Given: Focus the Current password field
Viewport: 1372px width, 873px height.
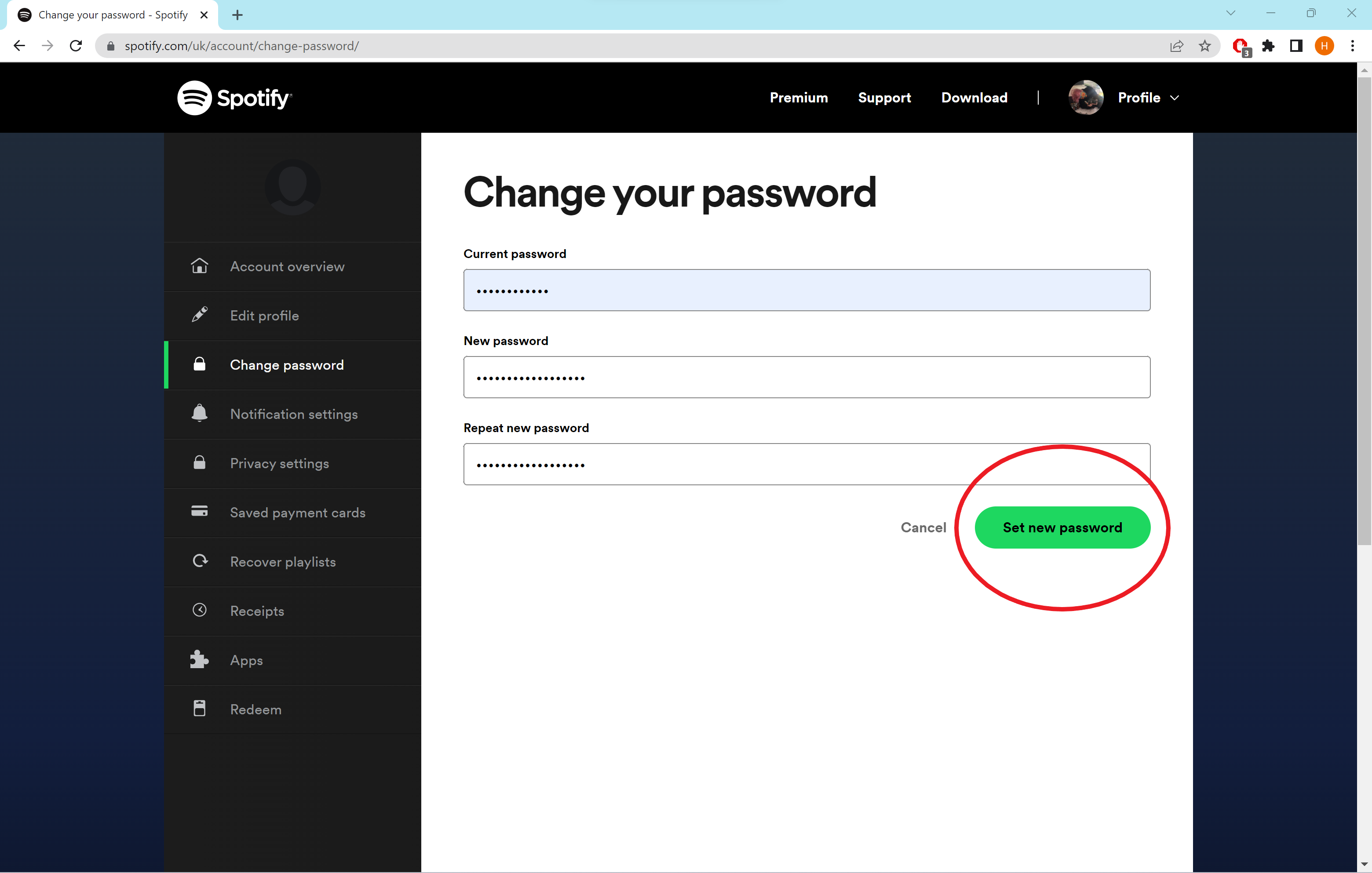Looking at the screenshot, I should [x=807, y=290].
